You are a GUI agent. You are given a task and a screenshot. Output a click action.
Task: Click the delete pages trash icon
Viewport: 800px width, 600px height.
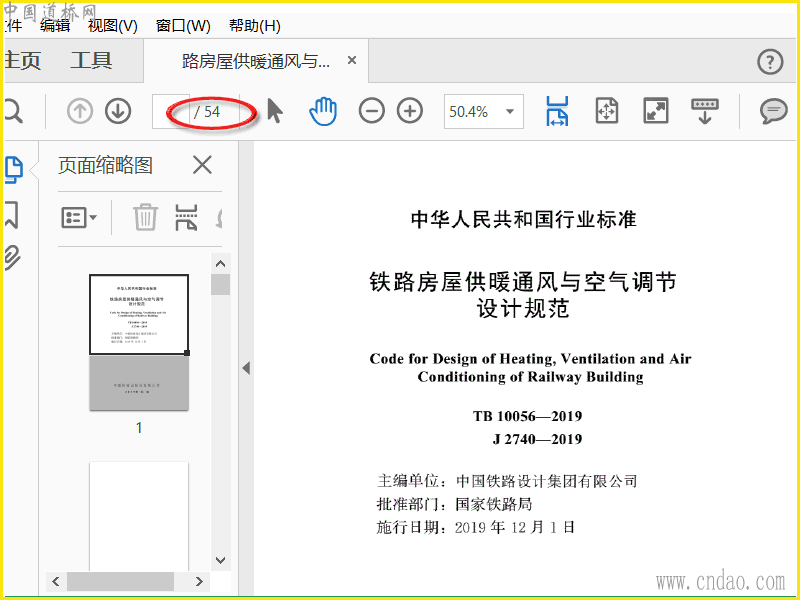point(145,217)
